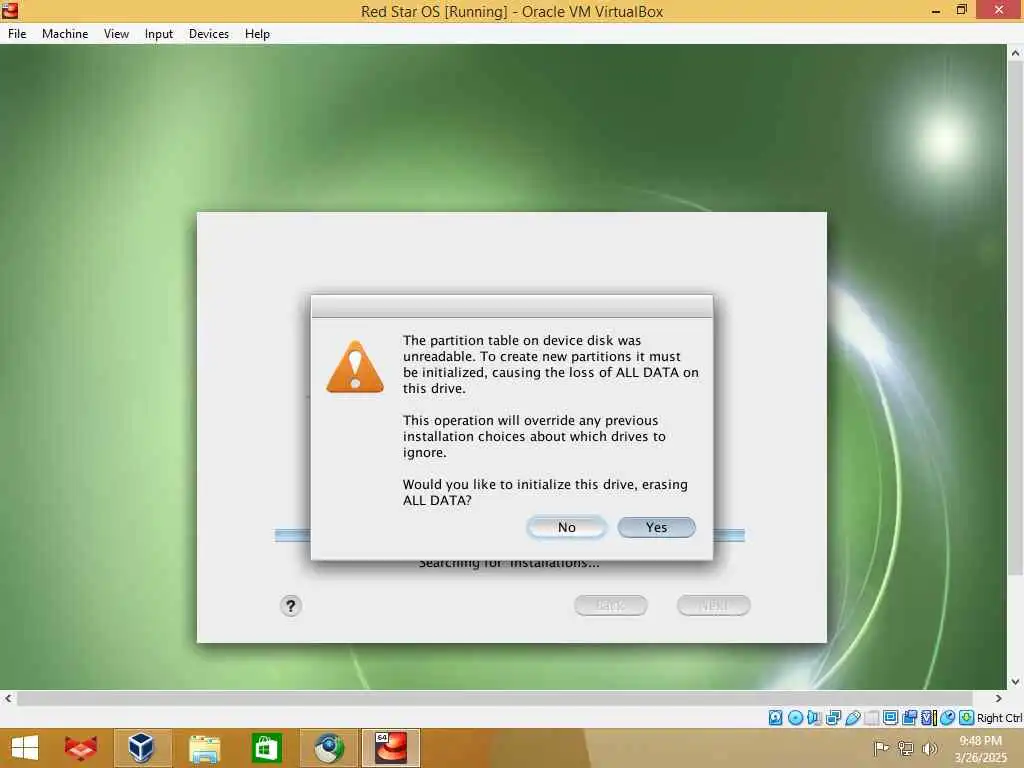Image resolution: width=1024 pixels, height=768 pixels.
Task: Click the hard disk activity status icon
Action: click(x=775, y=718)
